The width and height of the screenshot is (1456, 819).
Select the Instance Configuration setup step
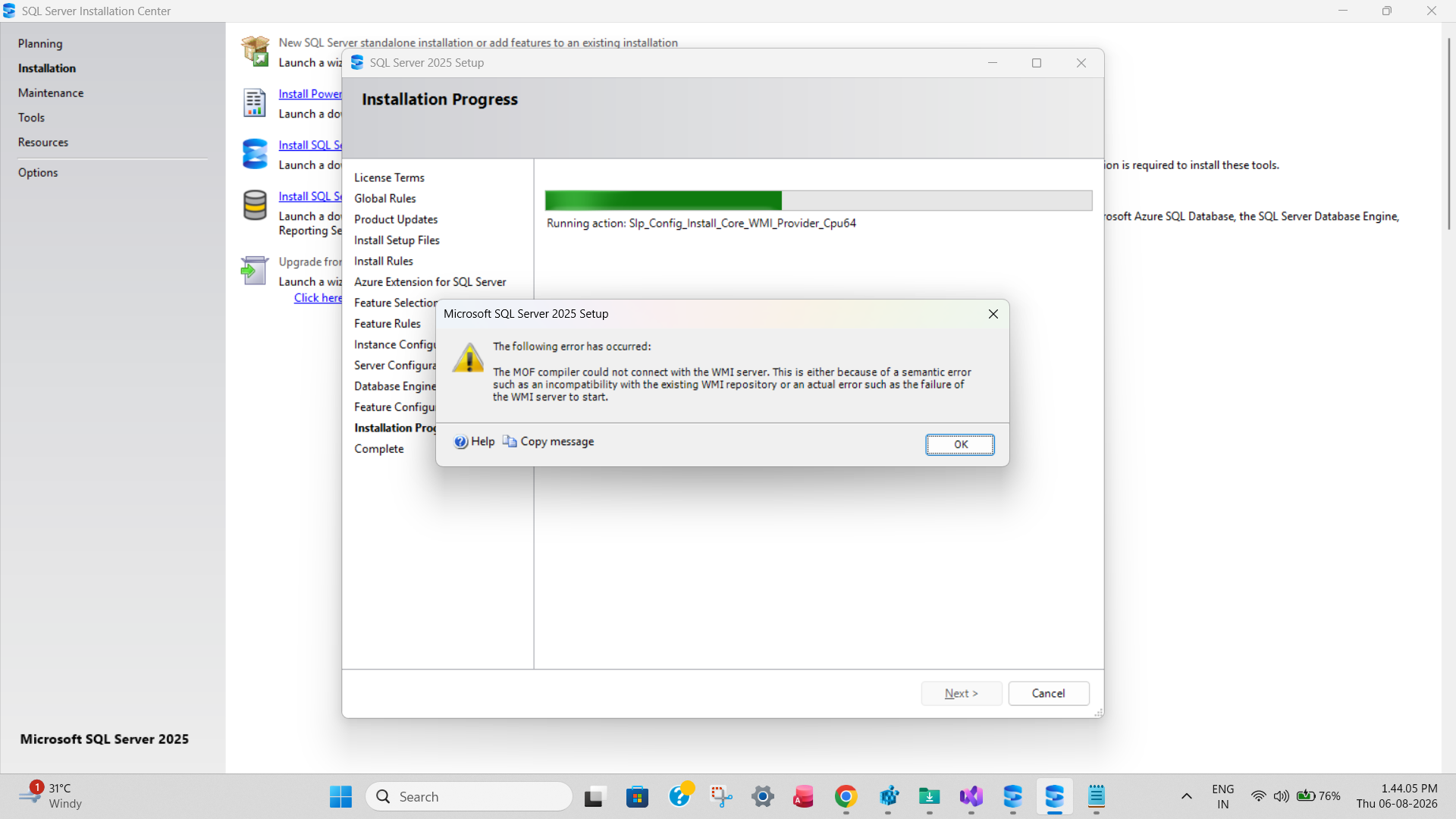tap(395, 345)
